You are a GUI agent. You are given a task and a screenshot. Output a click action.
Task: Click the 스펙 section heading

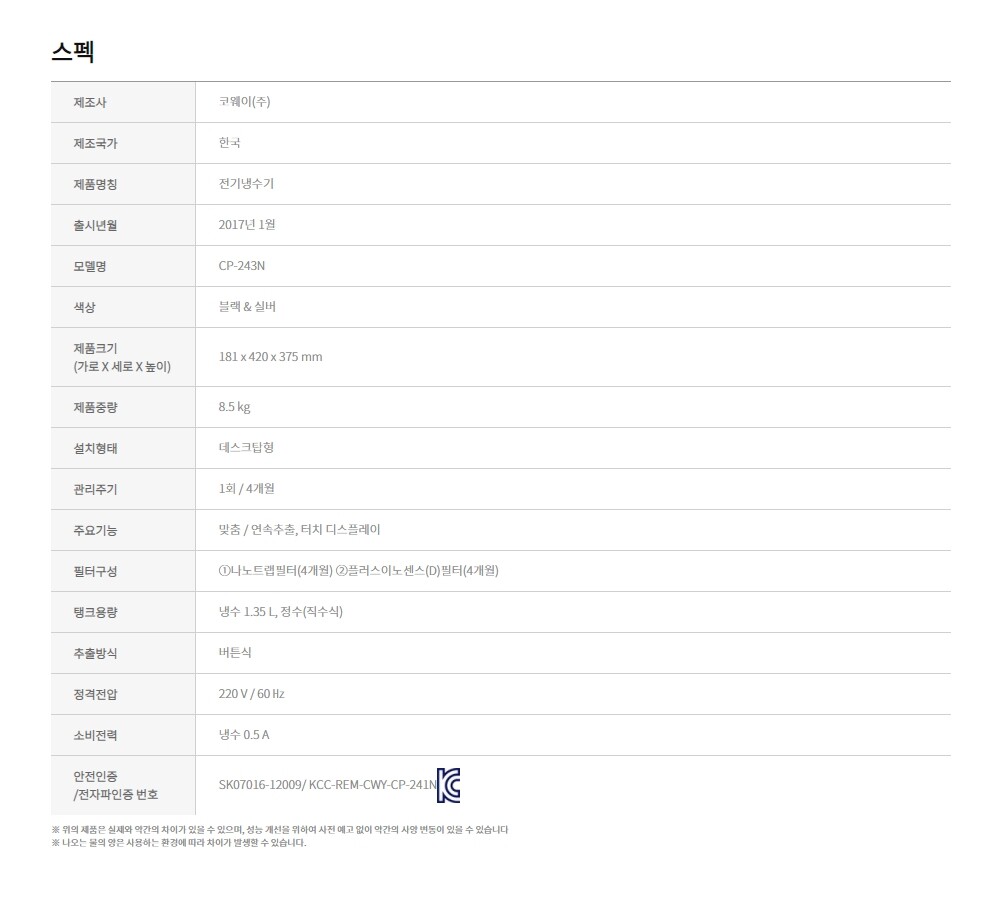pyautogui.click(x=72, y=52)
